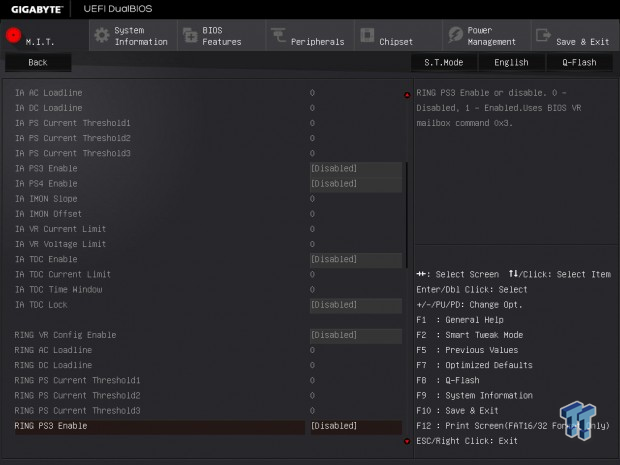Image resolution: width=620 pixels, height=465 pixels.
Task: Click the IA TDC Enable label
Action: click(x=46, y=259)
